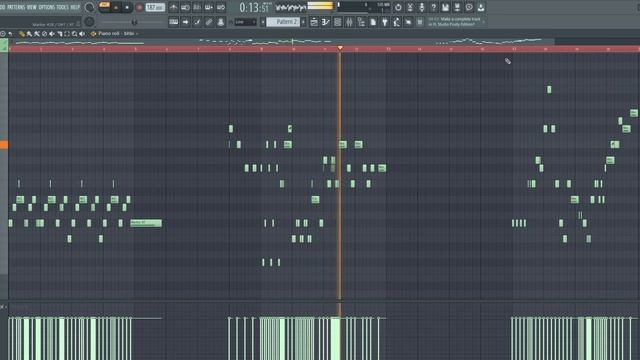640x360 pixels.
Task: Click the tempo tapper figure icon
Action: tap(396, 22)
